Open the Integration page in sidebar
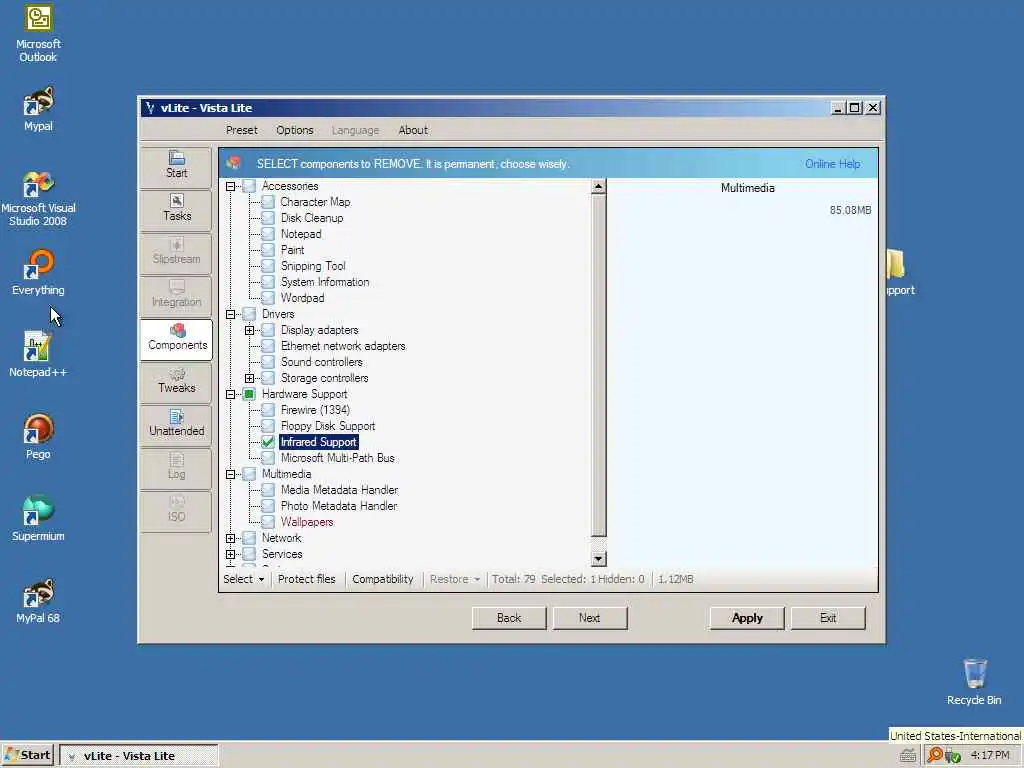Screen dimensions: 1024x768 pos(176,295)
